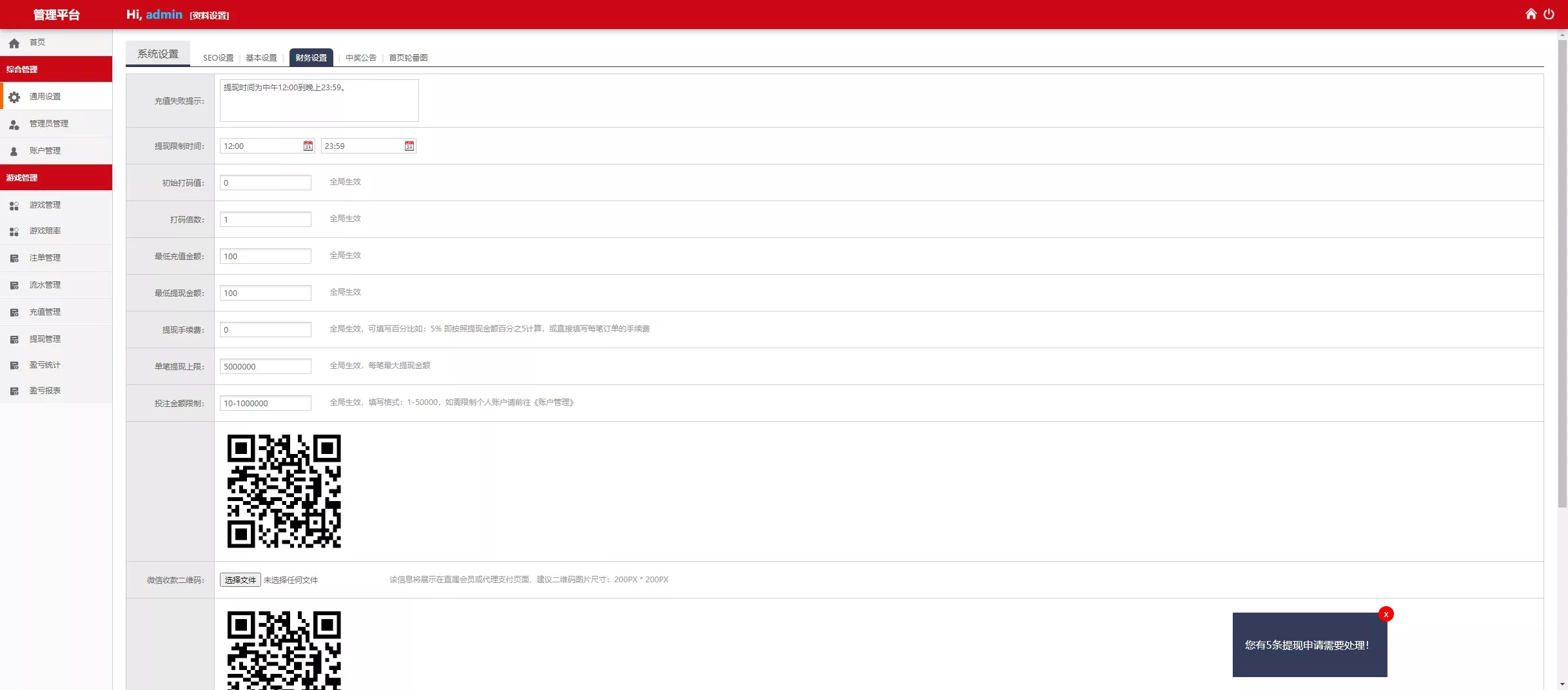1568x690 pixels.
Task: Click the 游戏管理 sidebar icon
Action: click(14, 205)
